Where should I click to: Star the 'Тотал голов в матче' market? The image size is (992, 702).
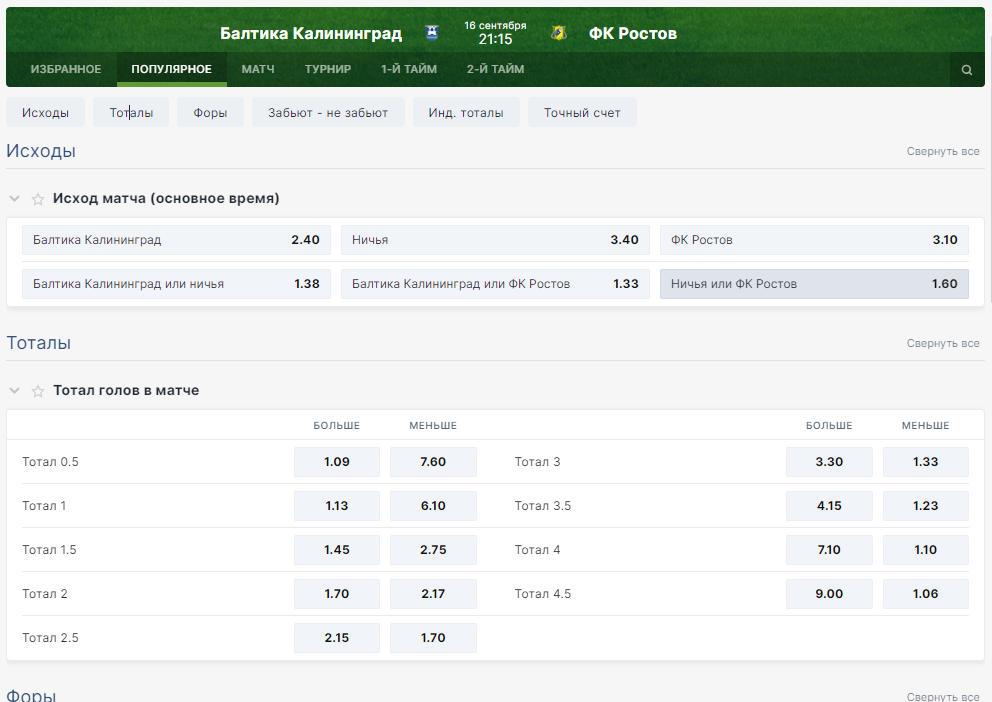(38, 391)
